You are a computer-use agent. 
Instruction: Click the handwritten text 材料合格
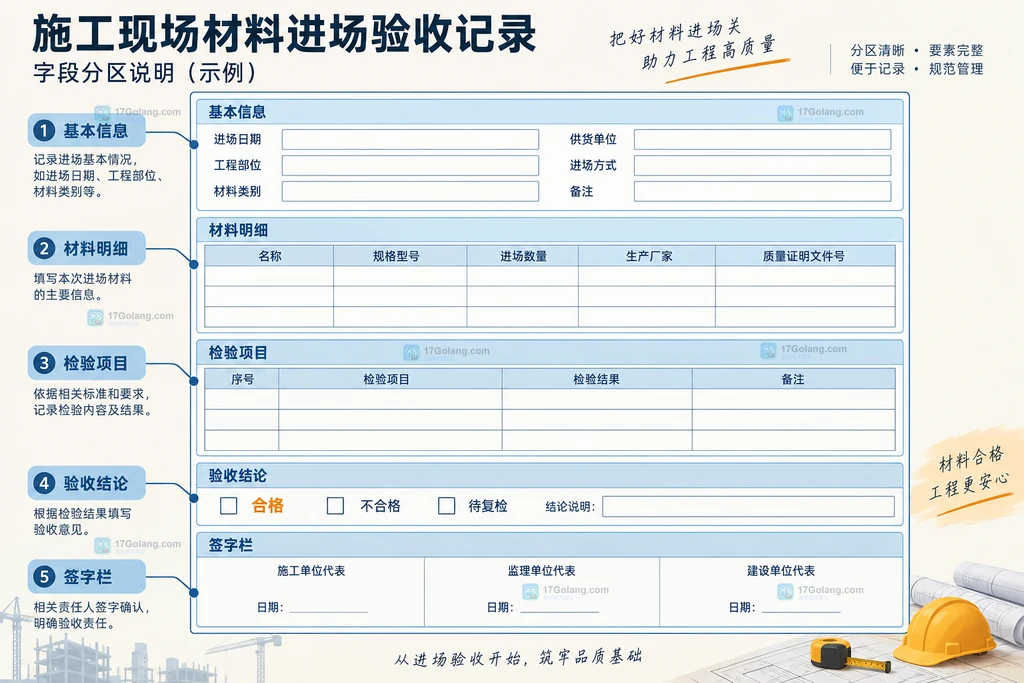tap(971, 458)
